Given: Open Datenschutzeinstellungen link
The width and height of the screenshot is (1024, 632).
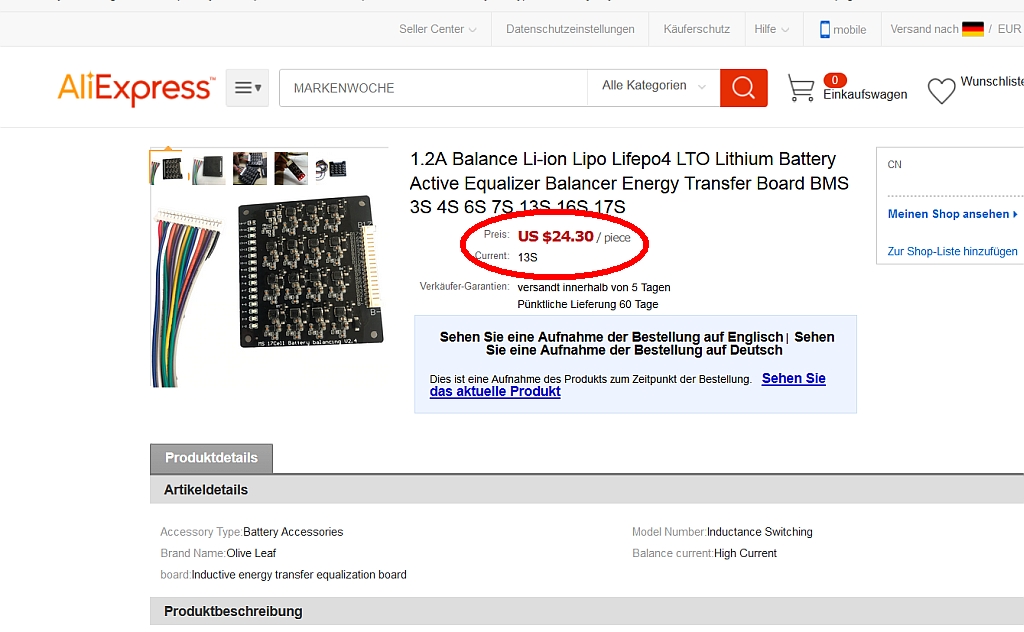Looking at the screenshot, I should point(570,29).
